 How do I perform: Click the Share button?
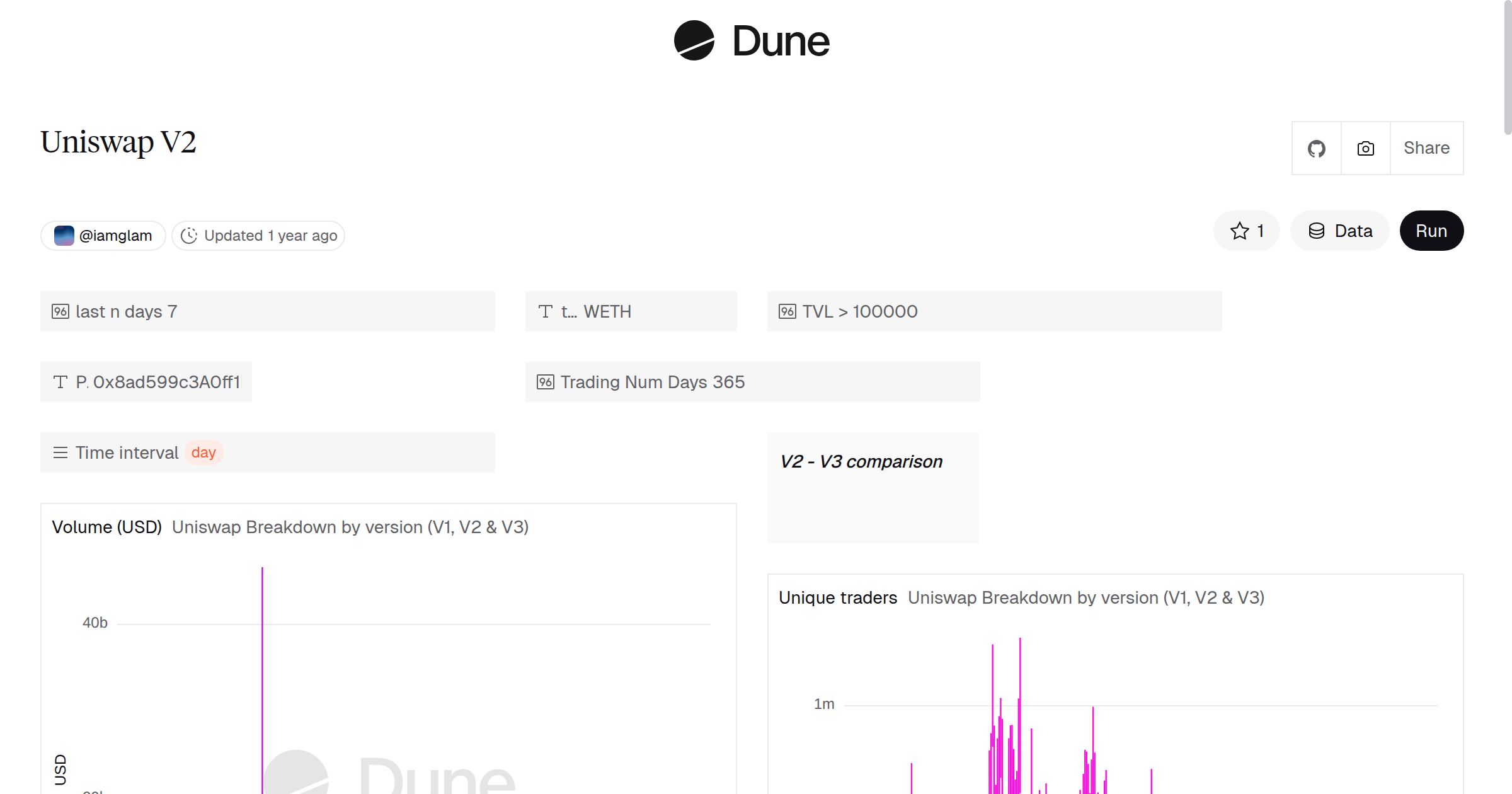click(1426, 148)
